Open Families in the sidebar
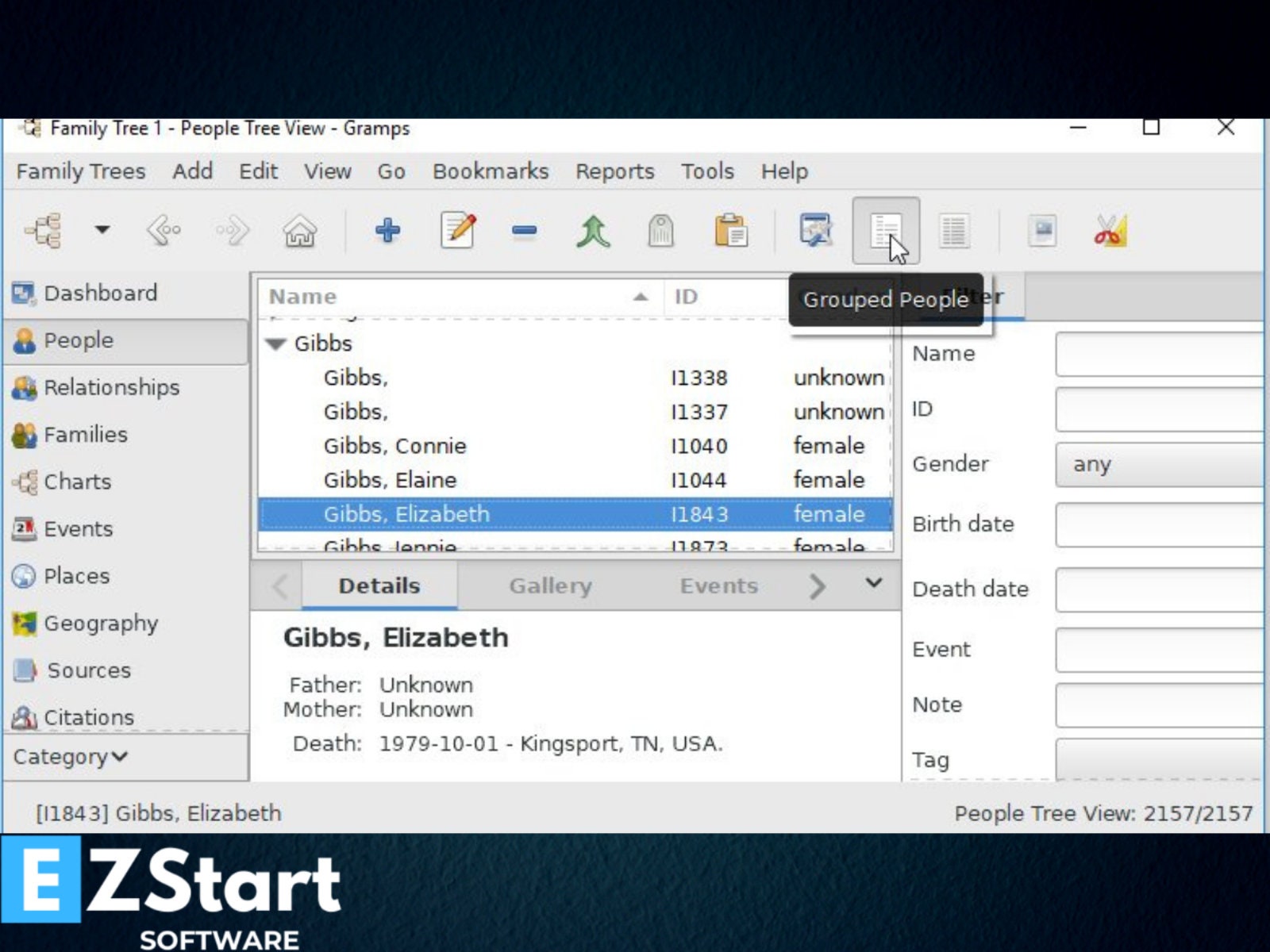 pos(125,435)
